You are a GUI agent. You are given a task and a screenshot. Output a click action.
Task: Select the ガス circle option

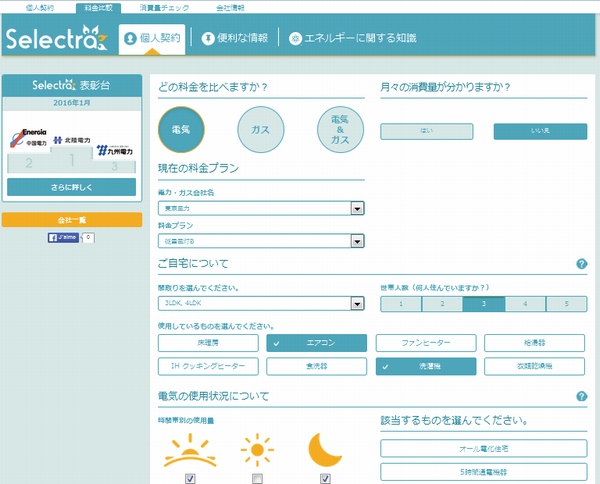(260, 128)
